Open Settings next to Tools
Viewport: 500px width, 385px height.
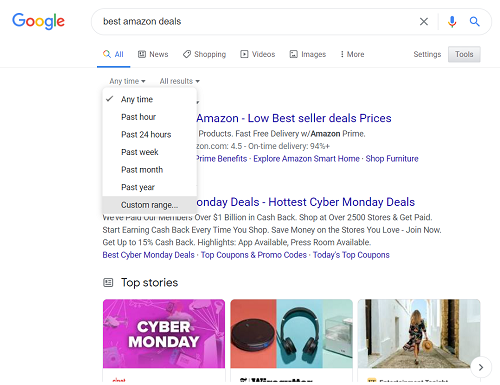point(427,54)
